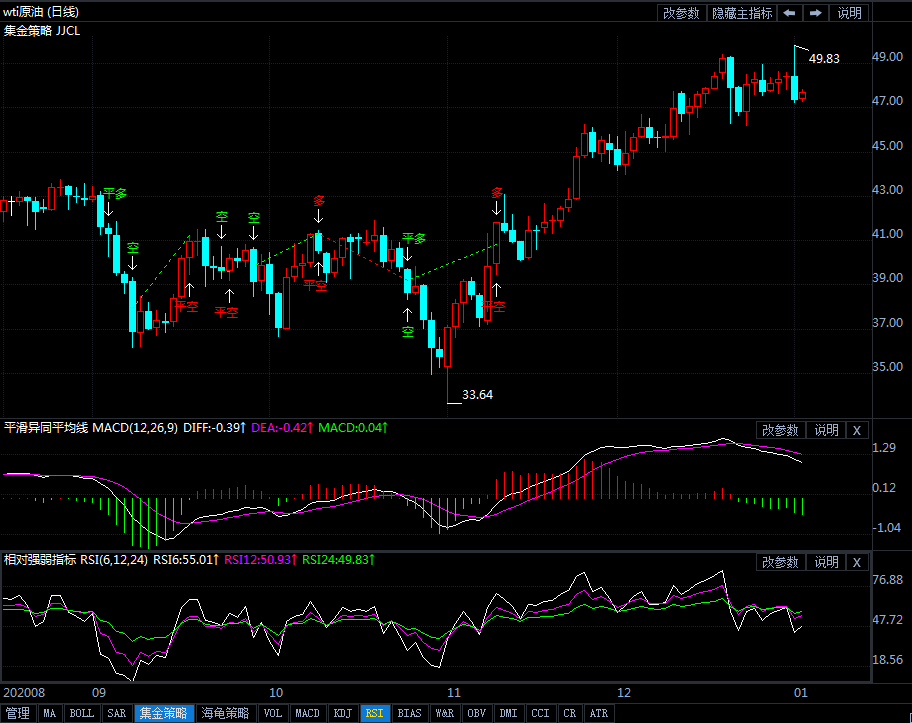Open 改参数 for the RSI panel
Viewport: 912px width, 723px height.
pos(780,563)
